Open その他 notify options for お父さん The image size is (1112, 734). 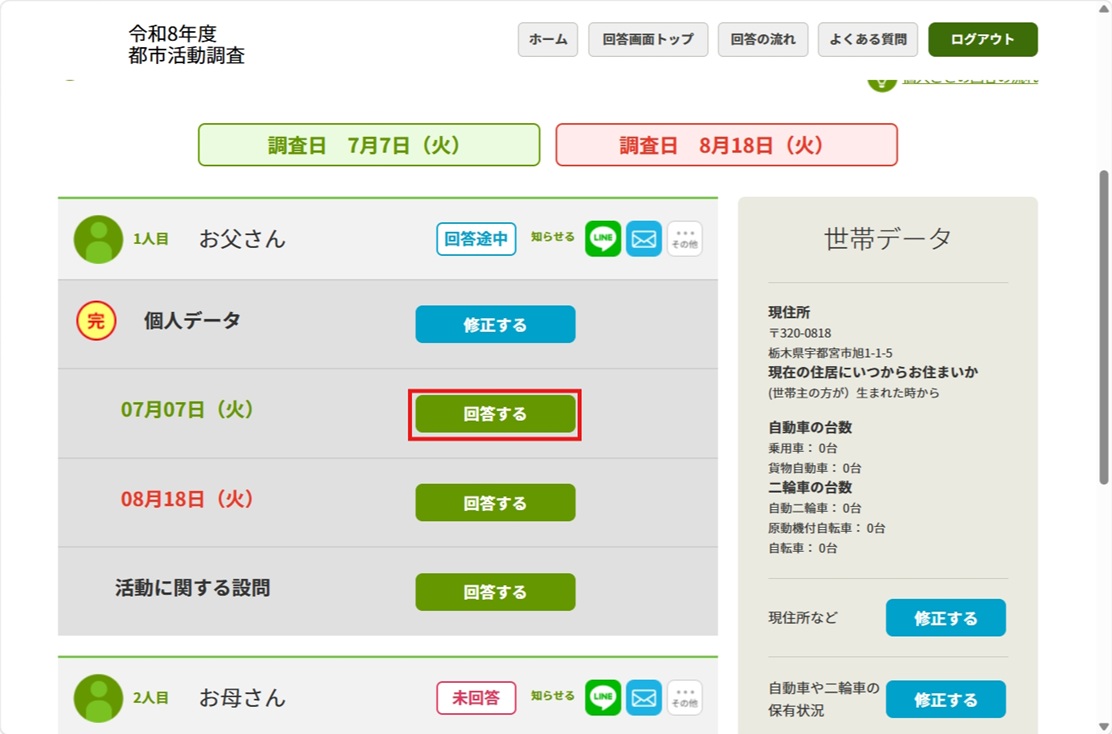point(684,238)
